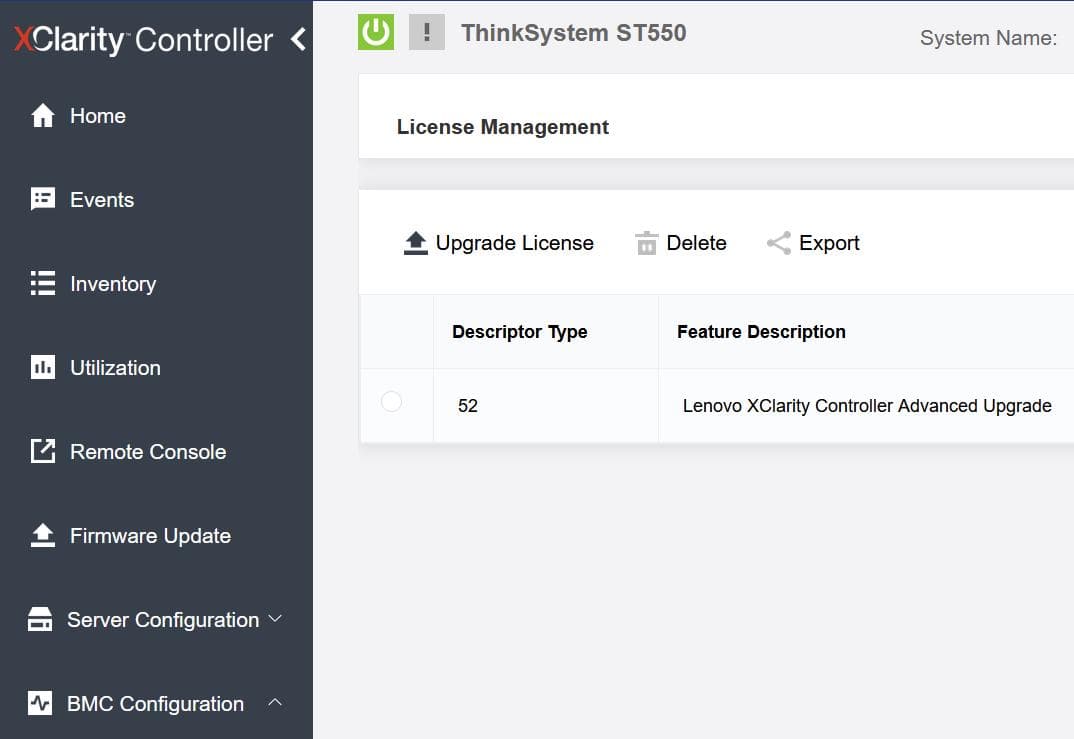Click the ThinkSystem ST550 title
The height and width of the screenshot is (739, 1074).
573,32
